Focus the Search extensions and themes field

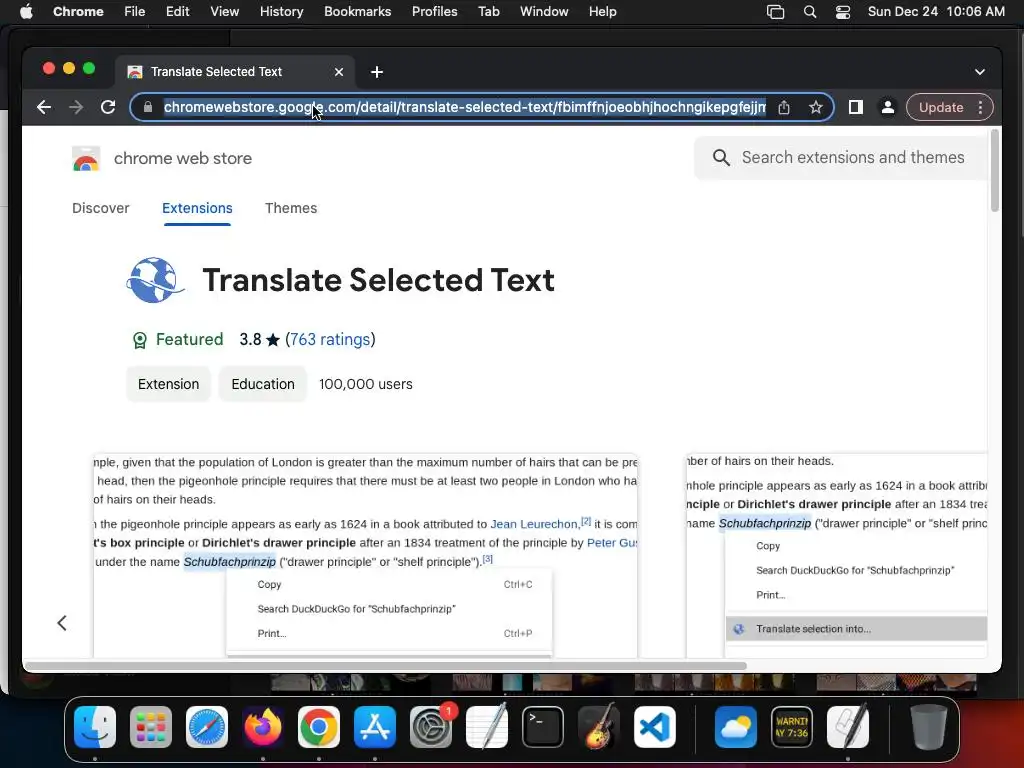click(841, 157)
